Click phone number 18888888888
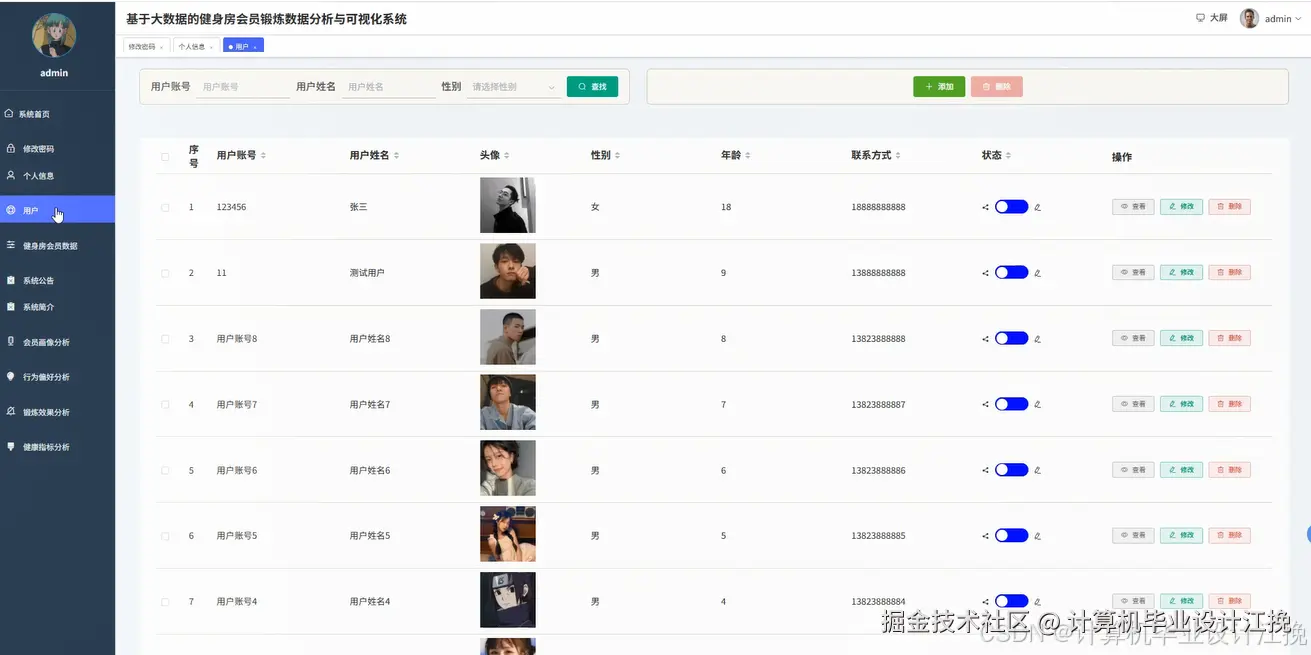1311x655 pixels. point(879,207)
